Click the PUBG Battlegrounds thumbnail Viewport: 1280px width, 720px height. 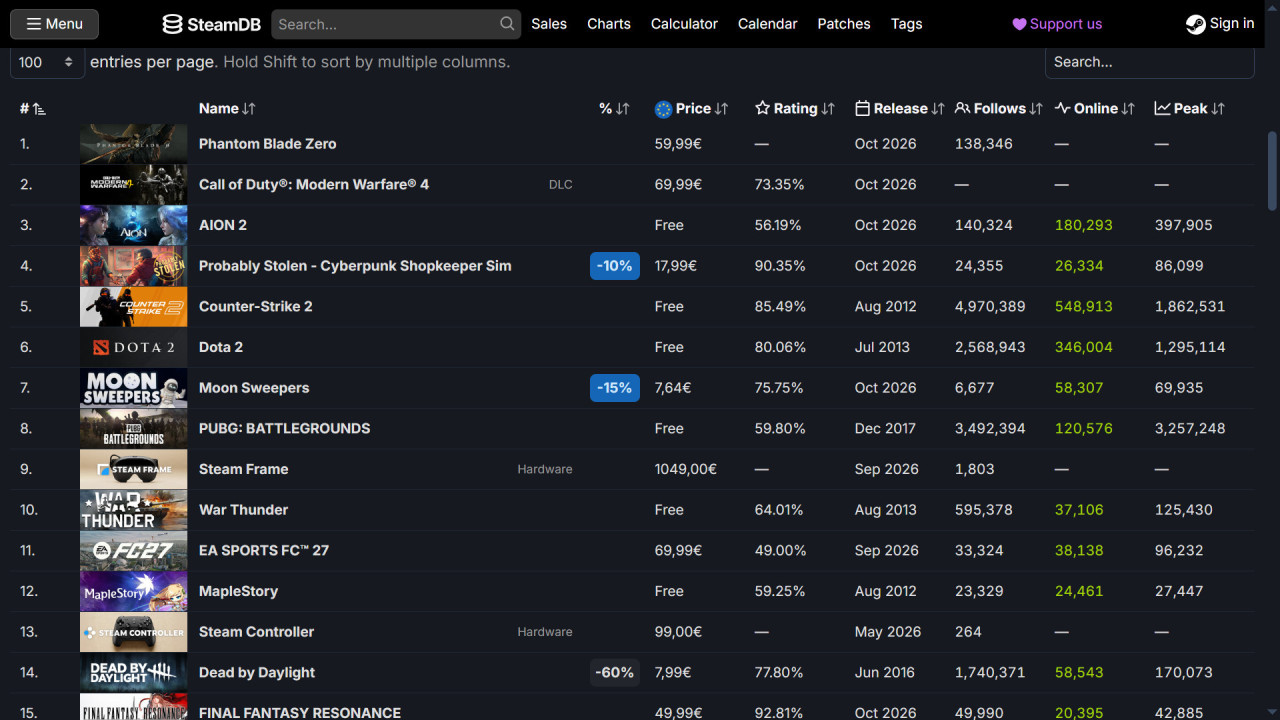[133, 429]
